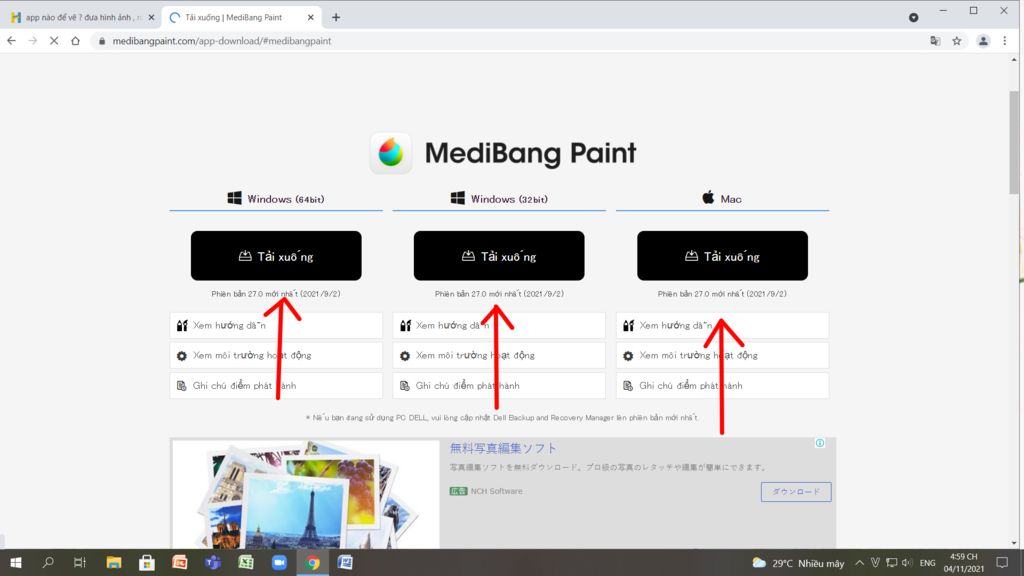1024x576 pixels.
Task: Open Ghi chú điểm phát hành for Windows 32bit
Action: point(499,385)
